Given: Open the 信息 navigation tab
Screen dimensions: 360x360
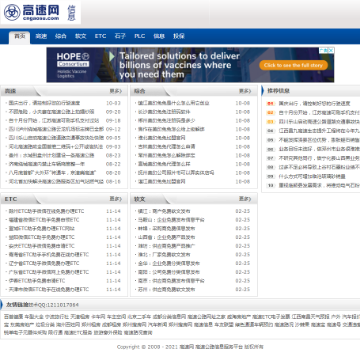Looking at the screenshot, I should coord(159,36).
